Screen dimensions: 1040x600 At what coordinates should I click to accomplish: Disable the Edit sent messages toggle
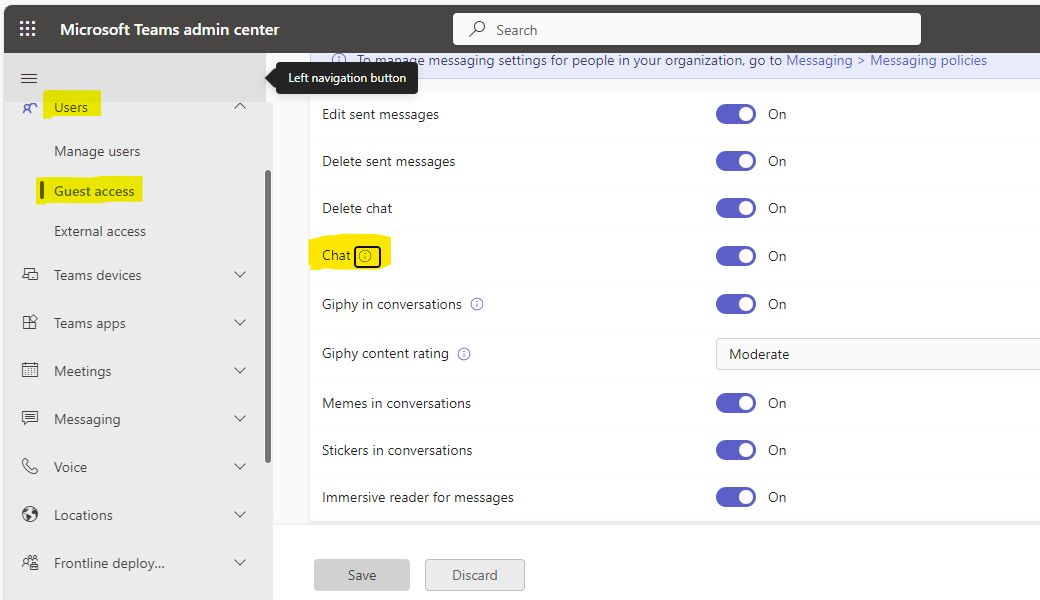(x=736, y=114)
